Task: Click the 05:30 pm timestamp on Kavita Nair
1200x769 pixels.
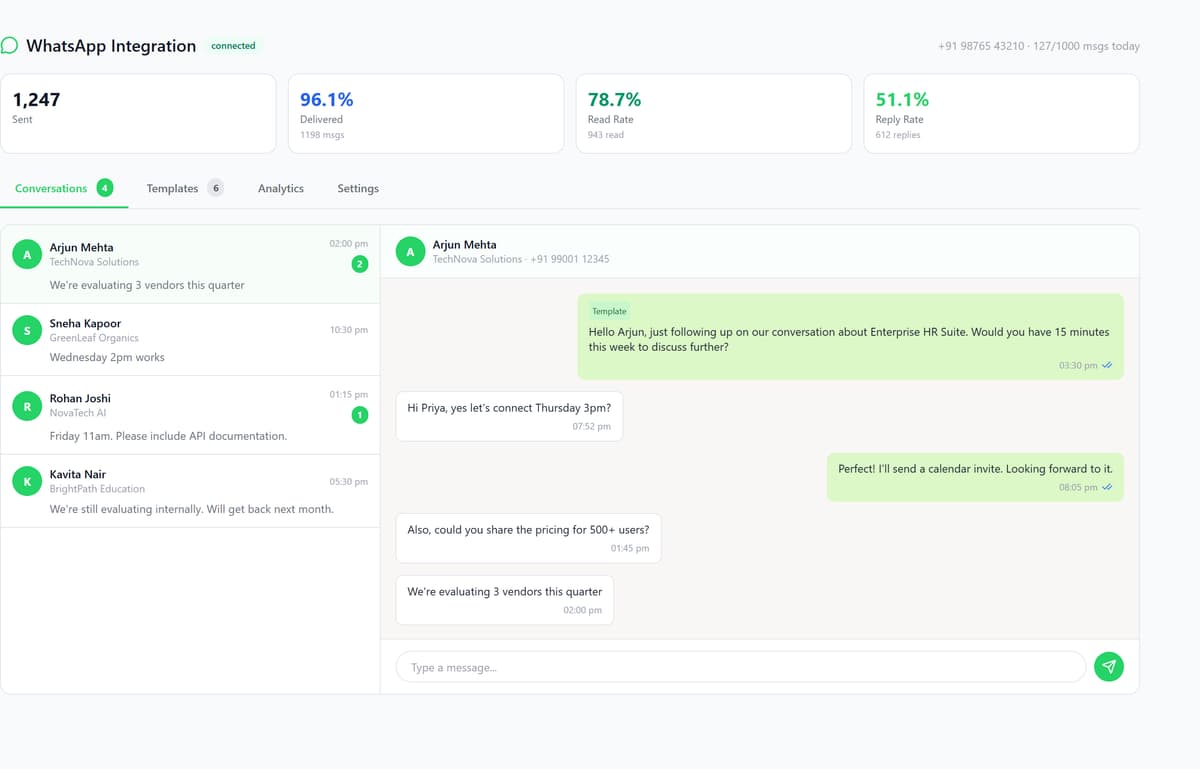Action: click(x=349, y=482)
